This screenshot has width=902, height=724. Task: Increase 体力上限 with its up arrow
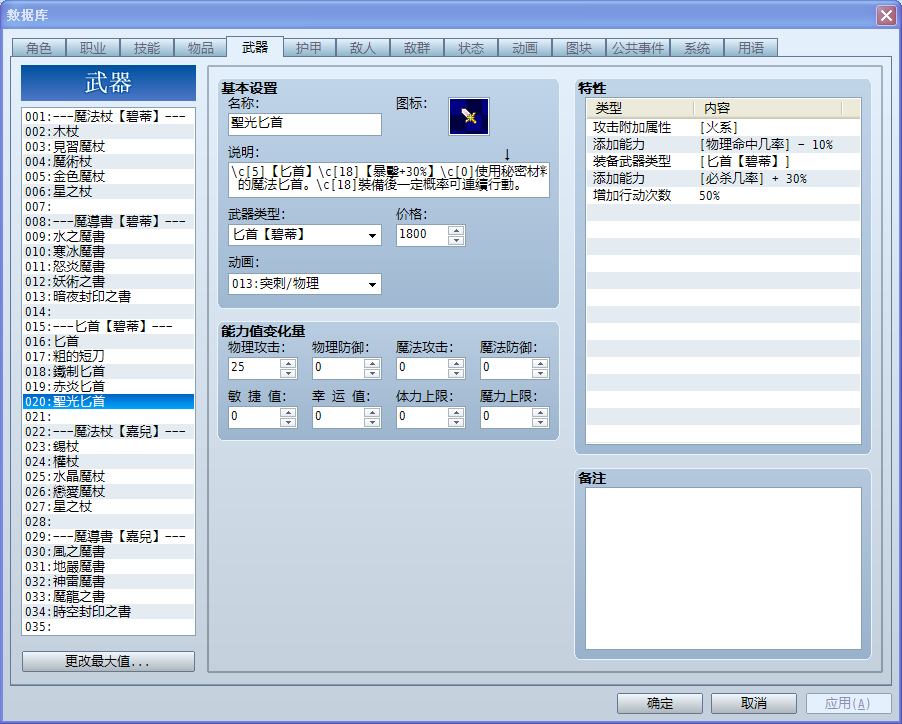(456, 412)
